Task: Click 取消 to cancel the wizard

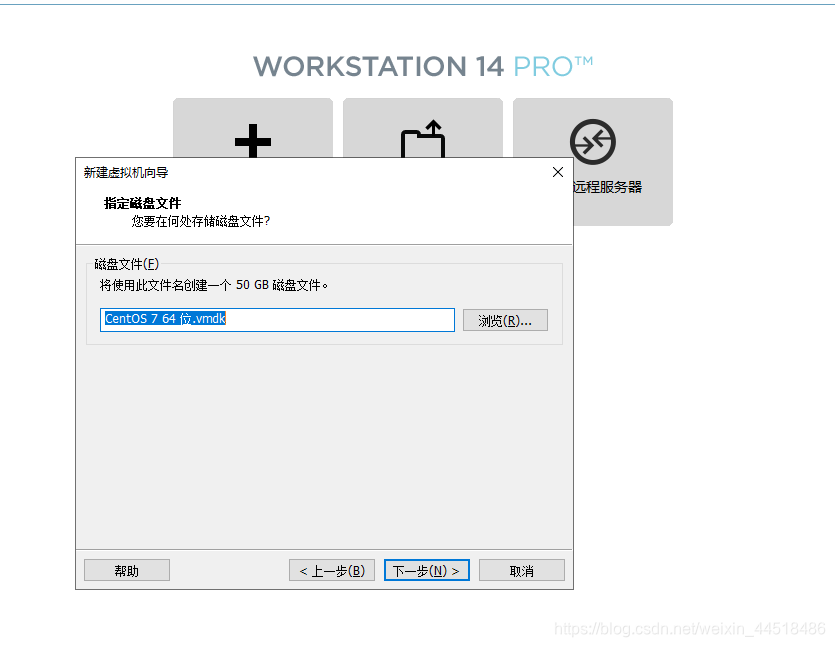Action: tap(522, 570)
